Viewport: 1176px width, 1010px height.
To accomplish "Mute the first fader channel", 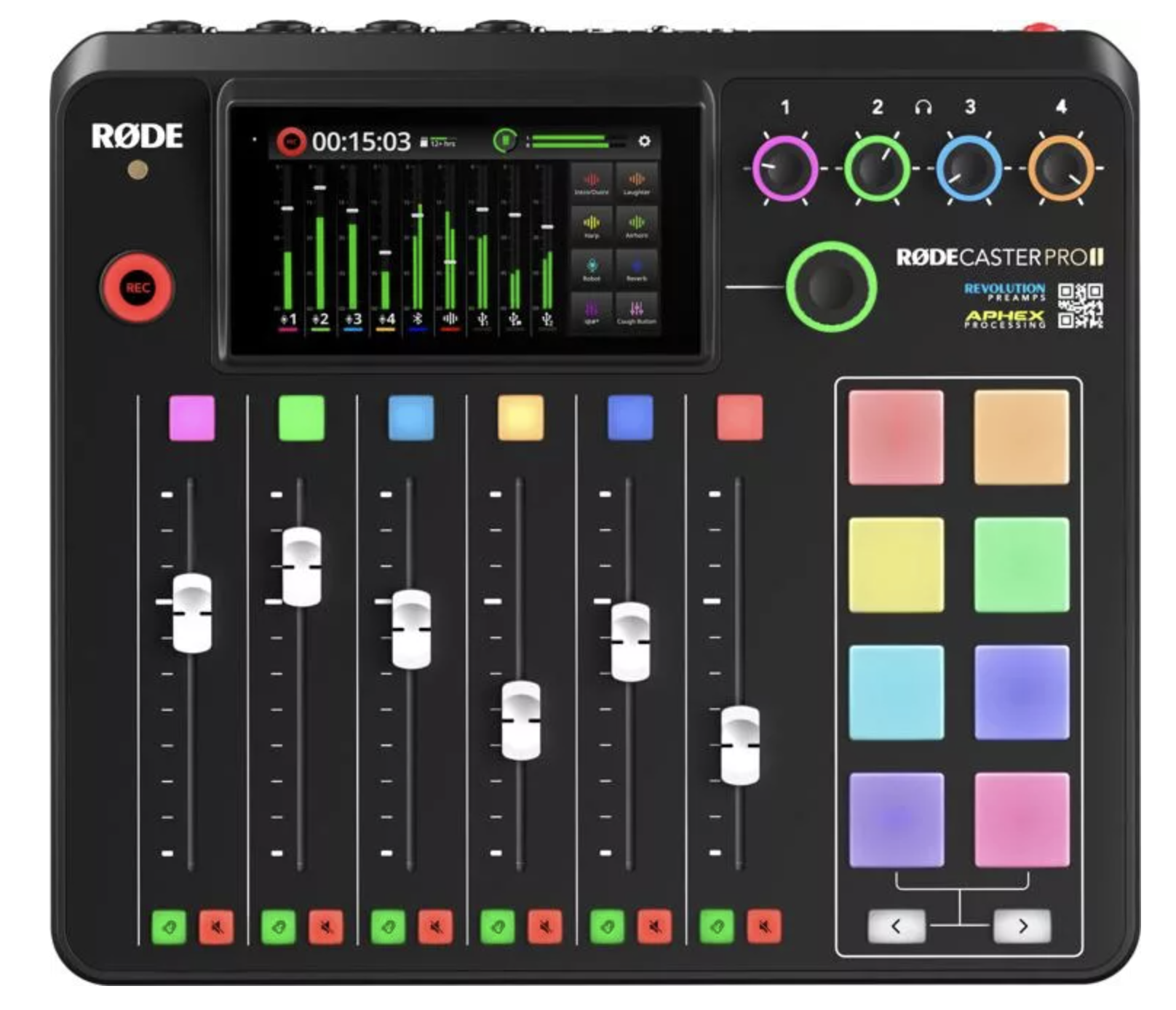I will coord(217,926).
